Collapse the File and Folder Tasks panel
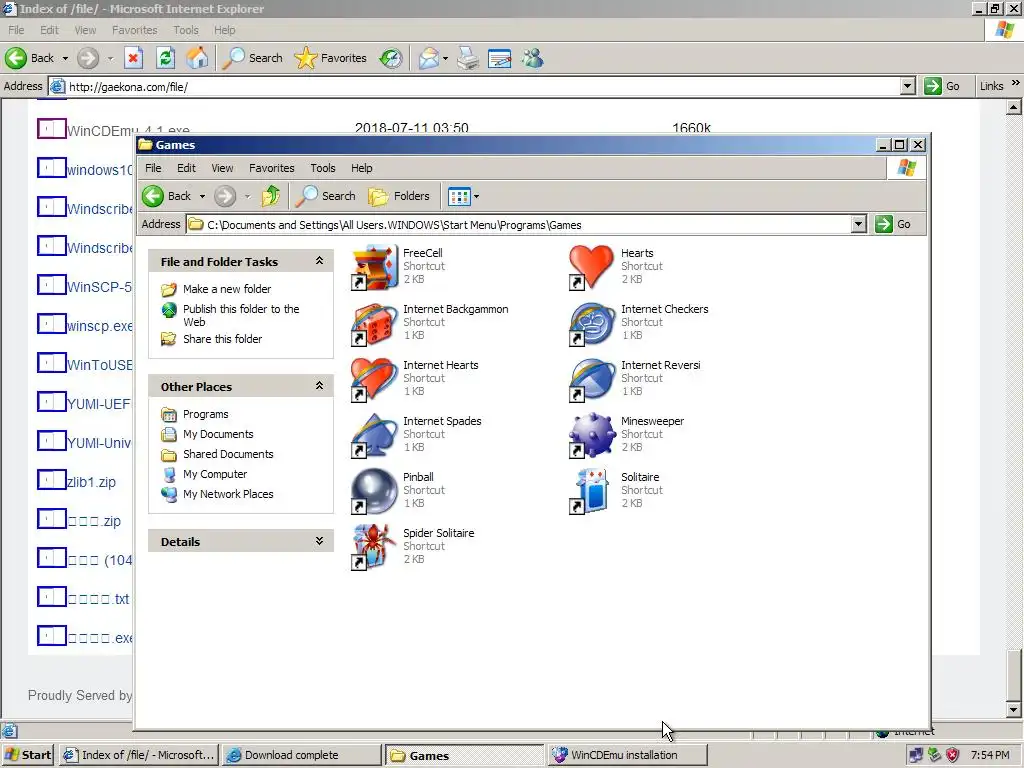This screenshot has height=768, width=1024. (319, 261)
